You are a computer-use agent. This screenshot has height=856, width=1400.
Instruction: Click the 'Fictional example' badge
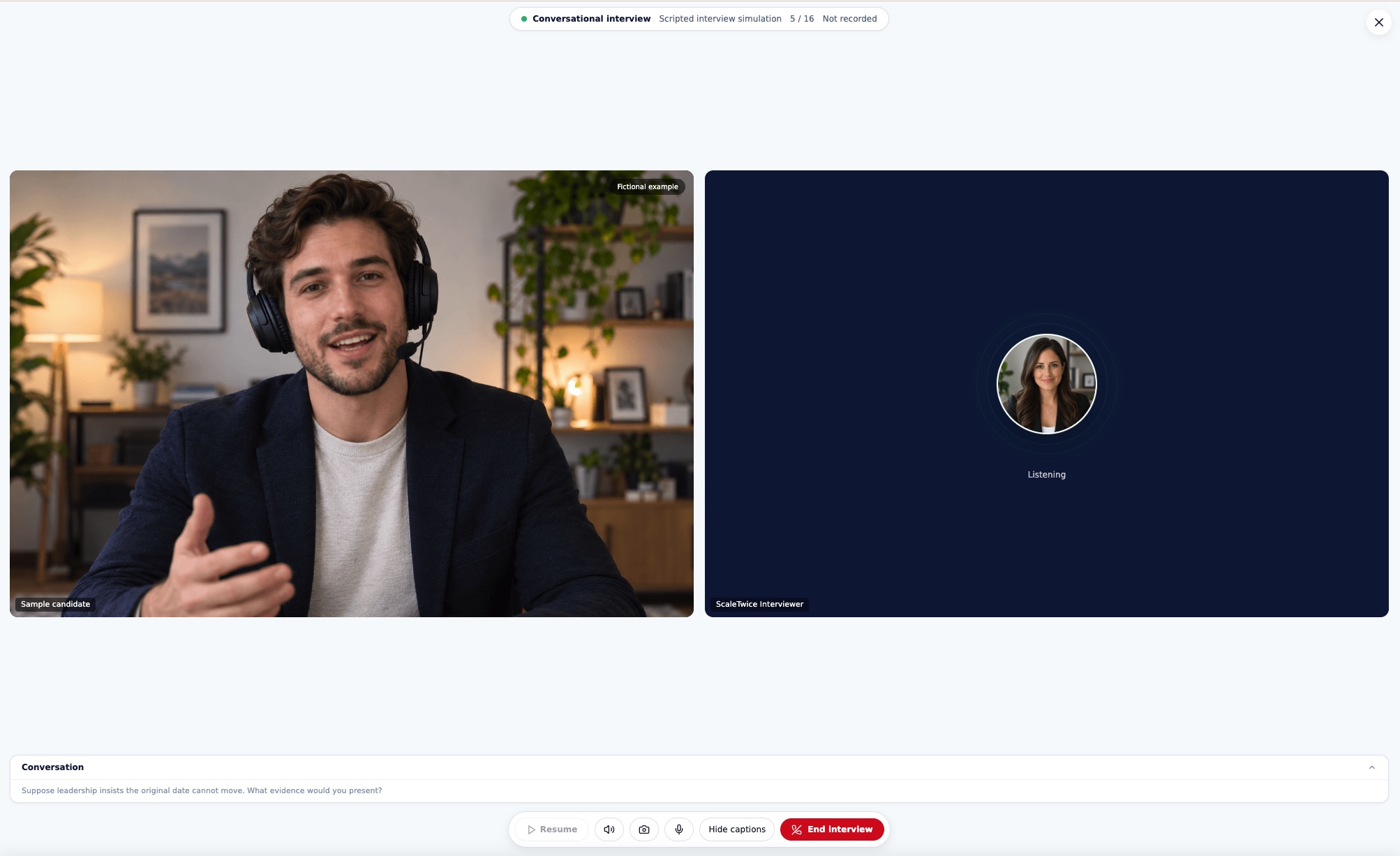coord(648,186)
